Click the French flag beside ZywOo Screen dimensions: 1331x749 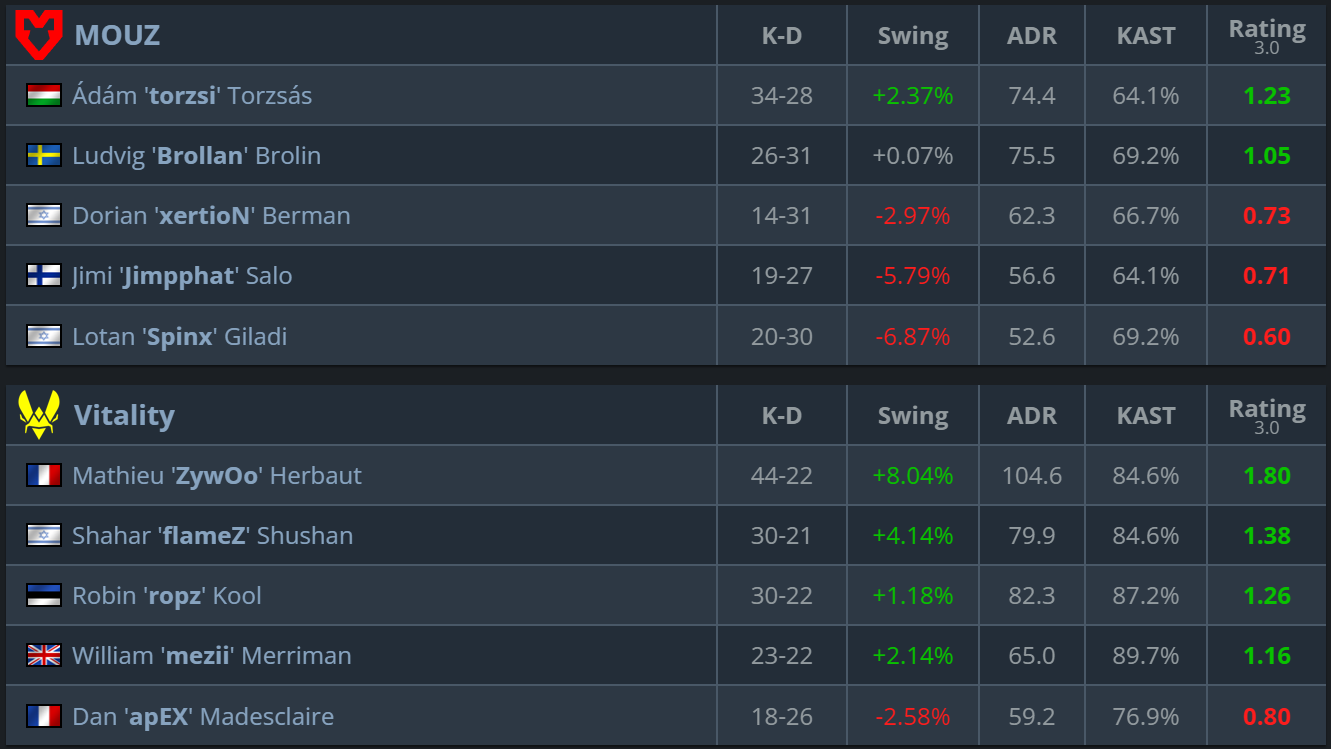point(44,476)
